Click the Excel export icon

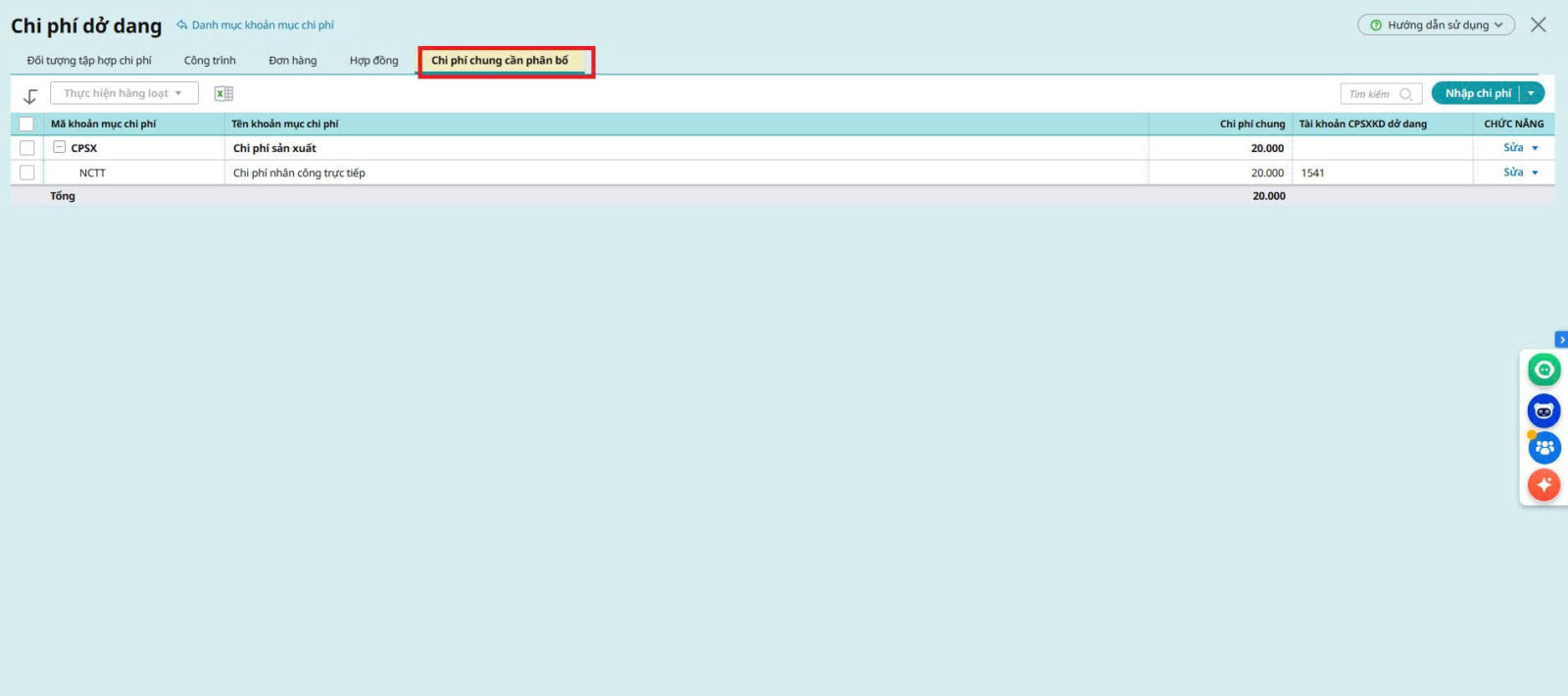click(x=223, y=94)
